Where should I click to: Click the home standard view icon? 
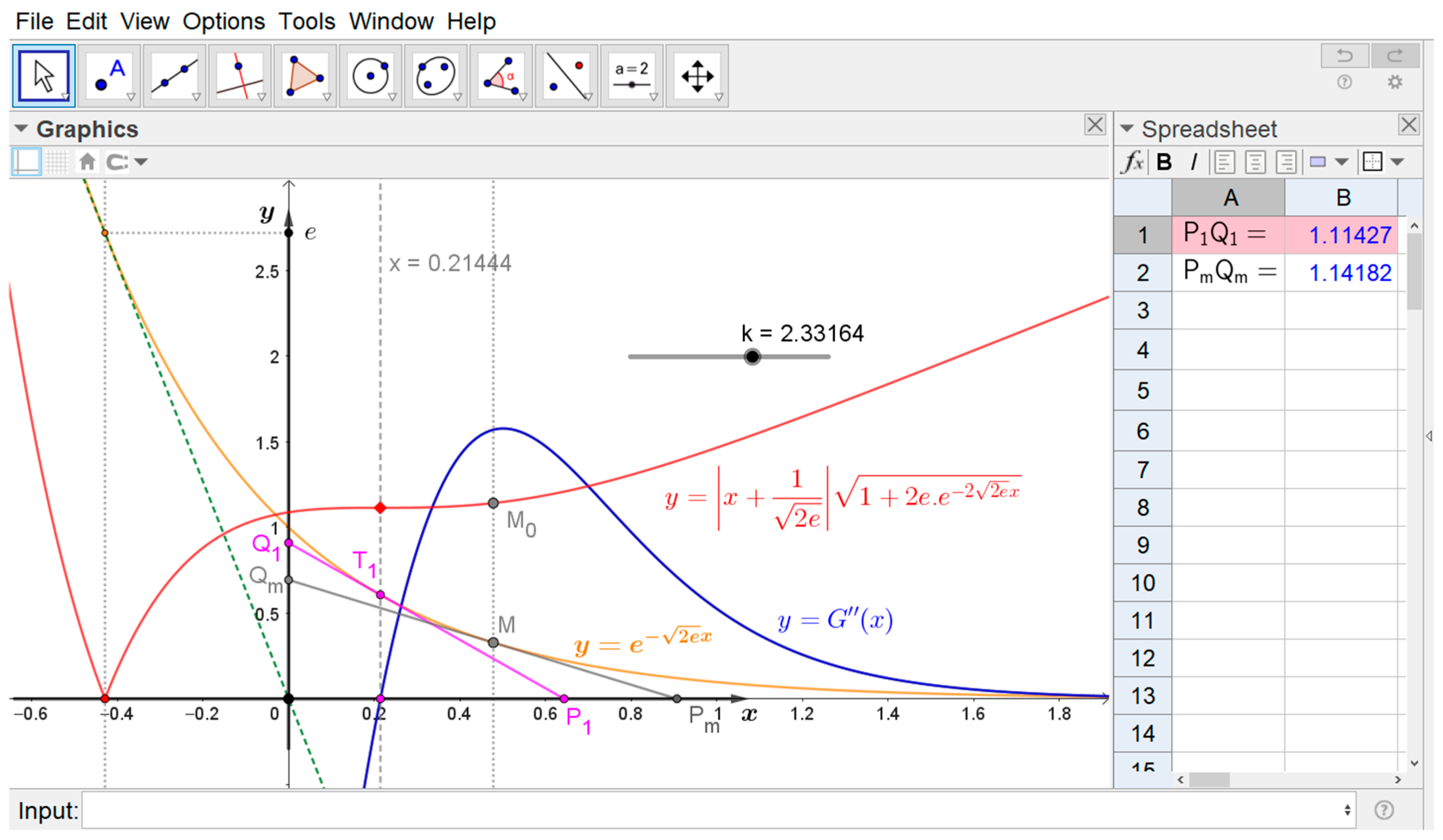coord(87,161)
